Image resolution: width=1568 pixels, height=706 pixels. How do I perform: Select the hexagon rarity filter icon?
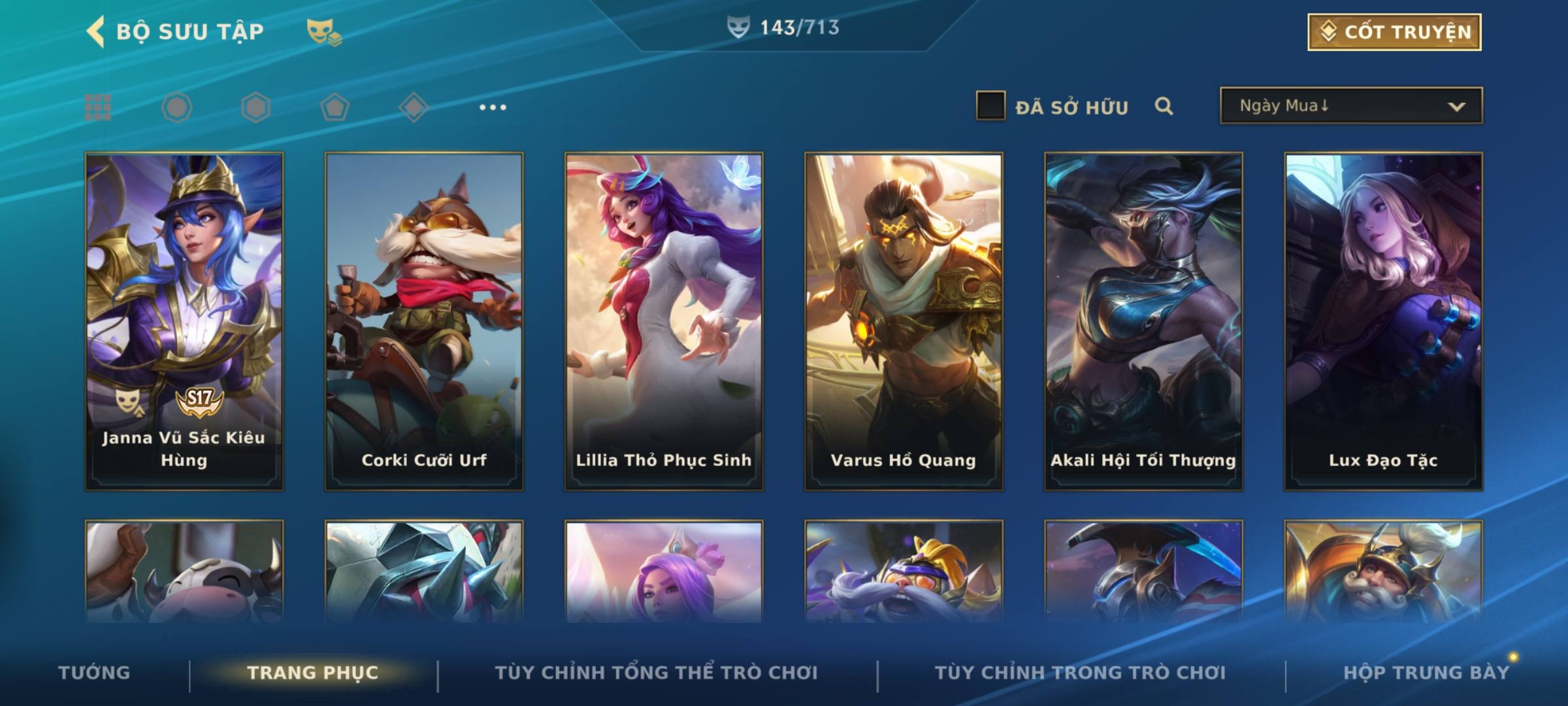(x=255, y=107)
